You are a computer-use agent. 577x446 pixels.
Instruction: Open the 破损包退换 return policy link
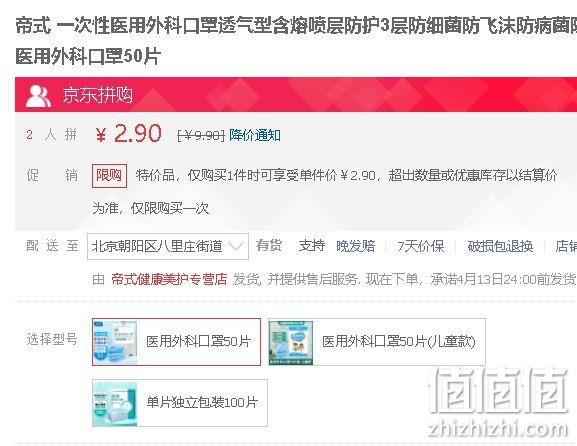(x=500, y=246)
